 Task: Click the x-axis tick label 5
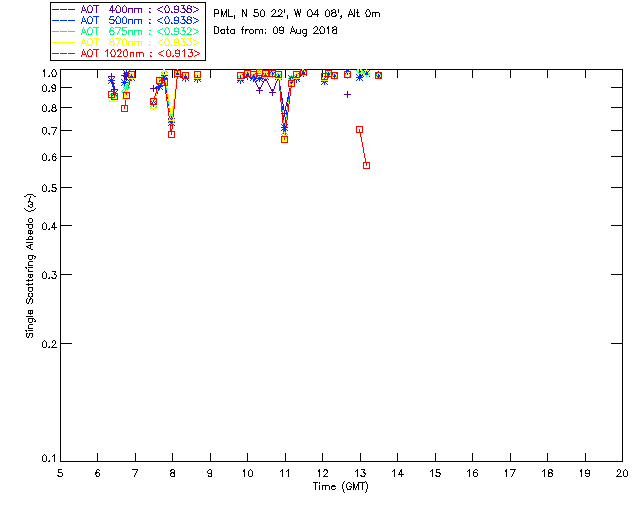(60, 473)
